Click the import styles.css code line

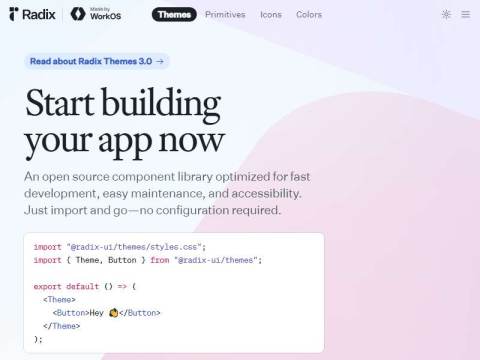pyautogui.click(x=120, y=247)
